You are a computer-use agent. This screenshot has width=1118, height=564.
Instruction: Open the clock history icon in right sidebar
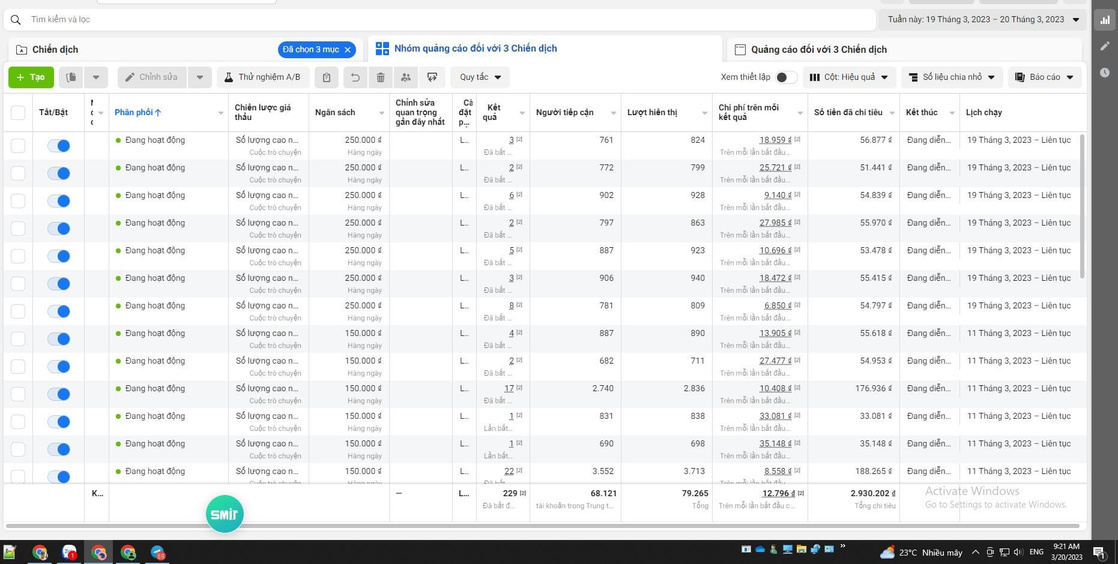tap(1105, 72)
